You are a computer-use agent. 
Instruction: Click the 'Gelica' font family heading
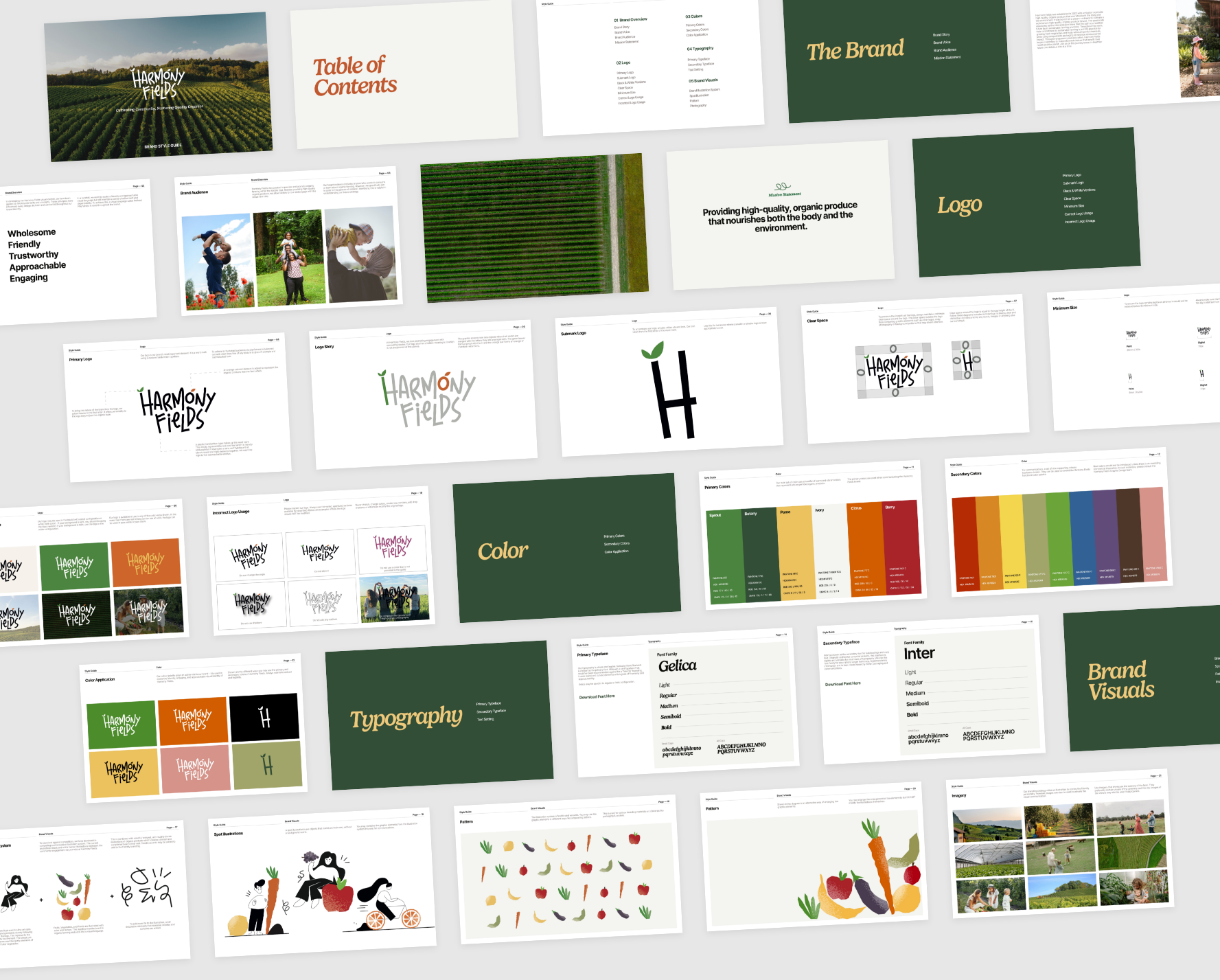[x=677, y=665]
